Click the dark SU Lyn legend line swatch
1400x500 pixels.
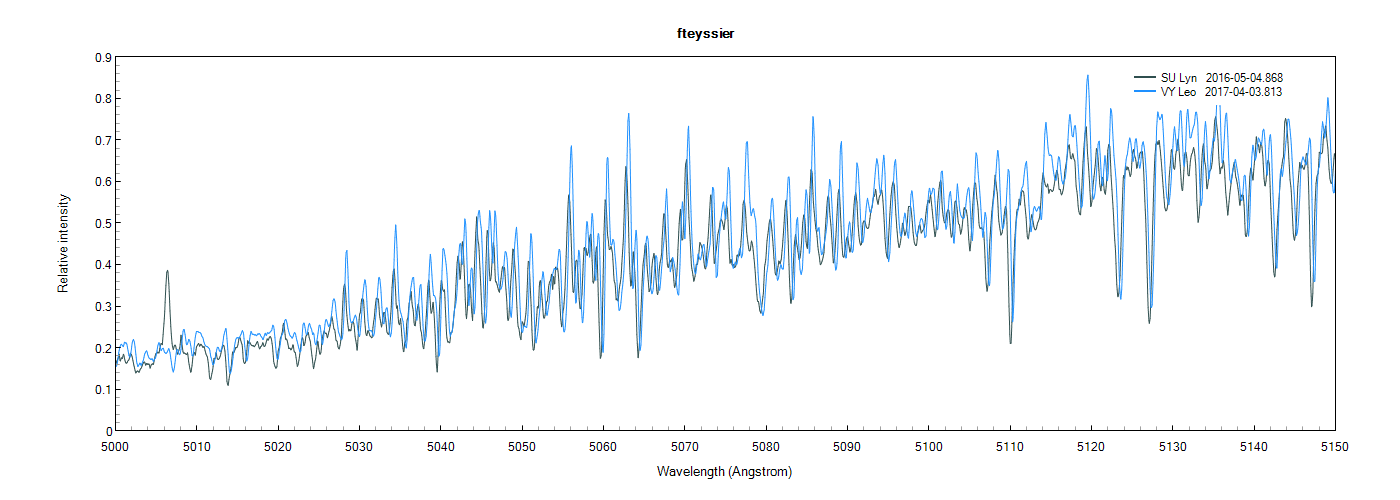[1144, 78]
